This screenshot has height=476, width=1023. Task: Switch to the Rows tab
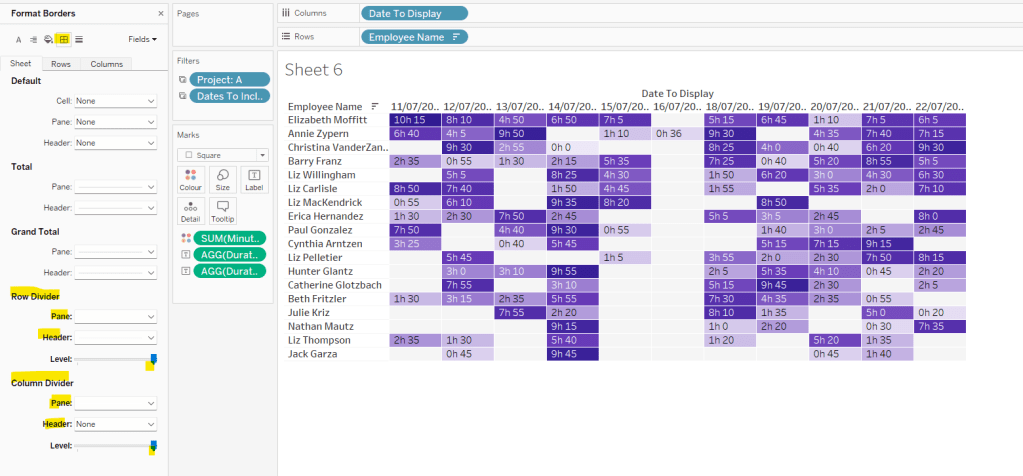(x=61, y=64)
